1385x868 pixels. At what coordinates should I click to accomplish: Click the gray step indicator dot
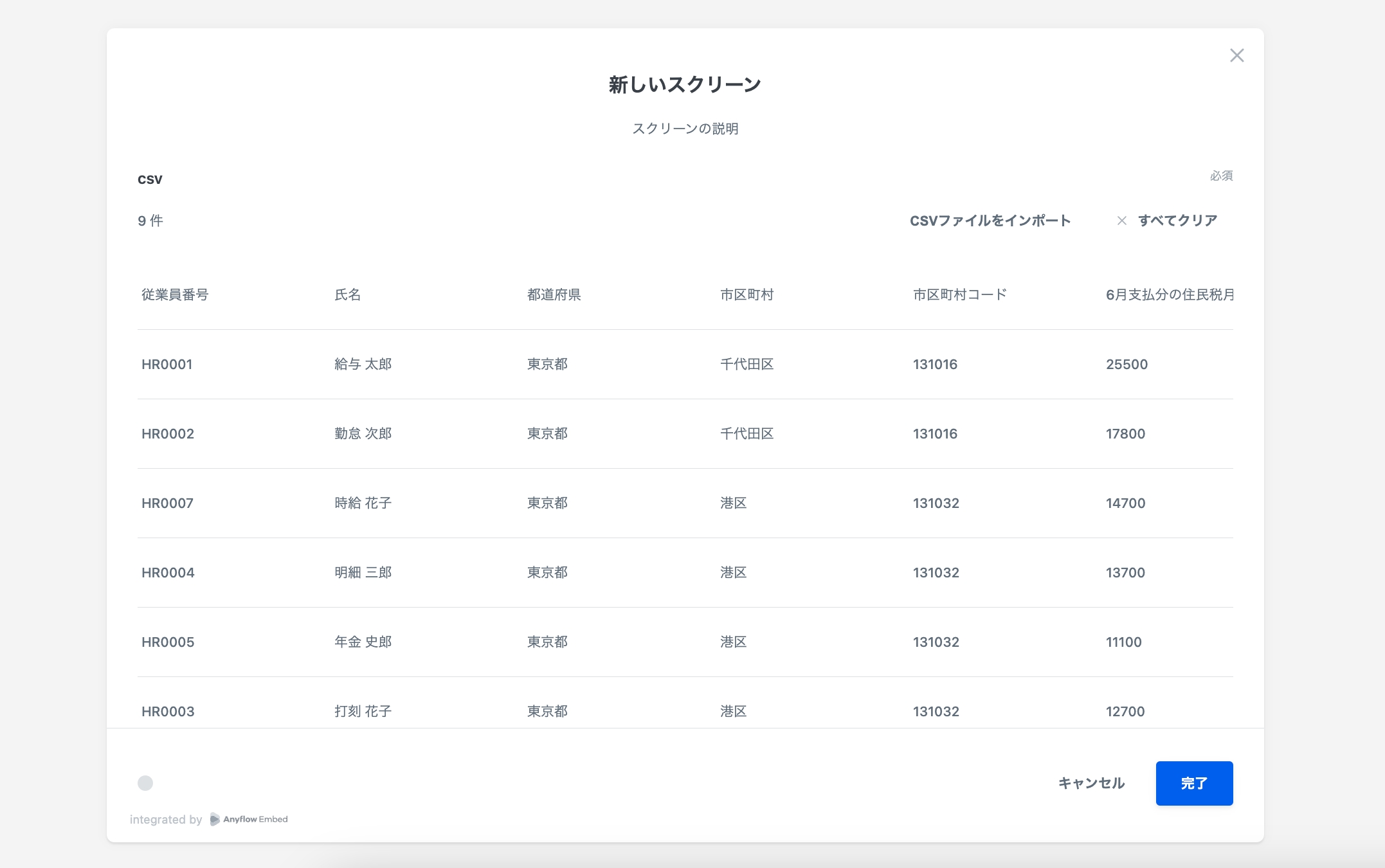[x=145, y=783]
